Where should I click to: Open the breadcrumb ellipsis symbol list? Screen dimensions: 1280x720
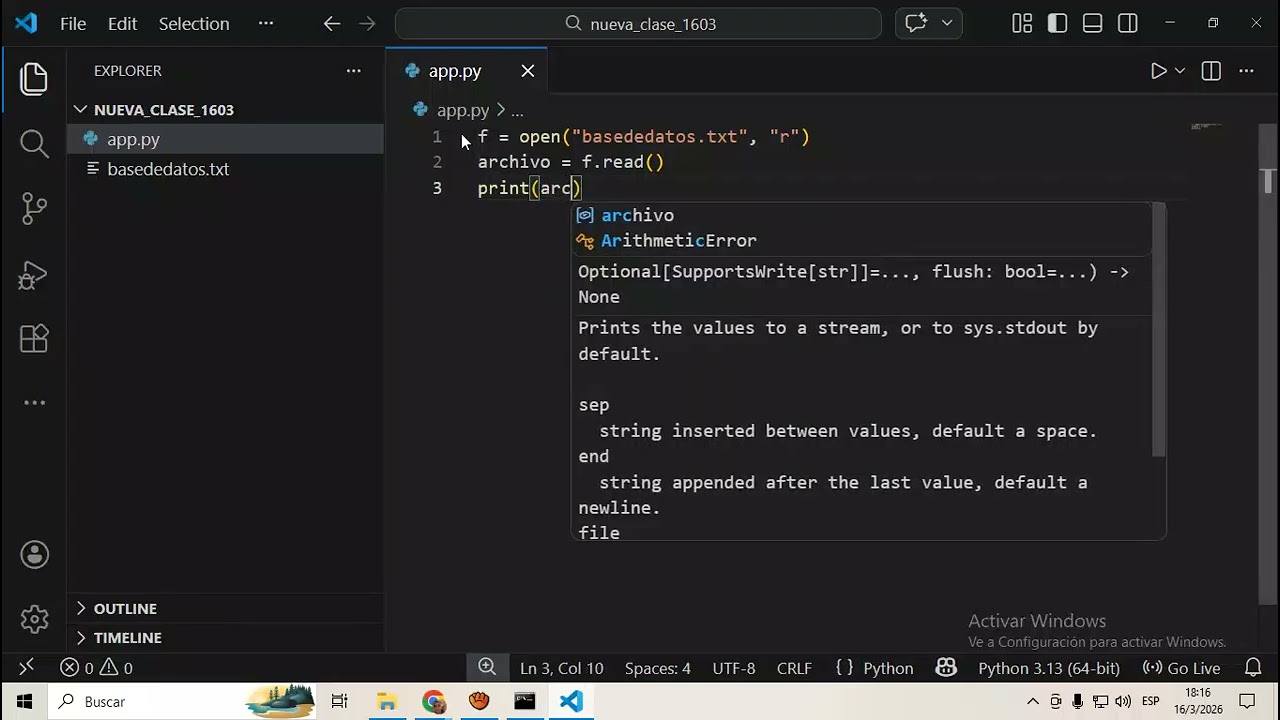point(517,110)
